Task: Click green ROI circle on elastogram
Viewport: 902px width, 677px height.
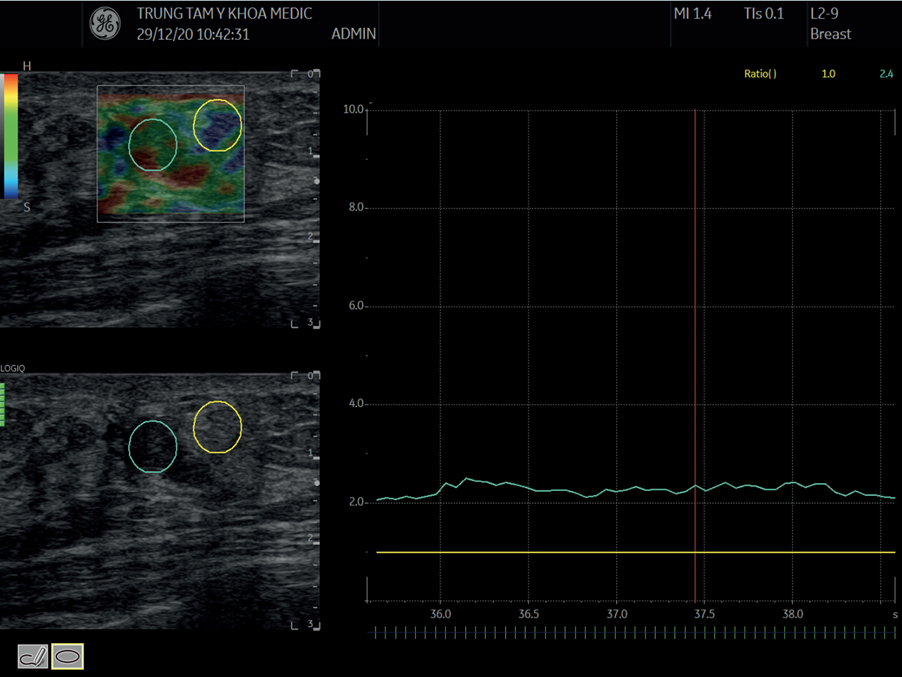Action: tap(153, 144)
